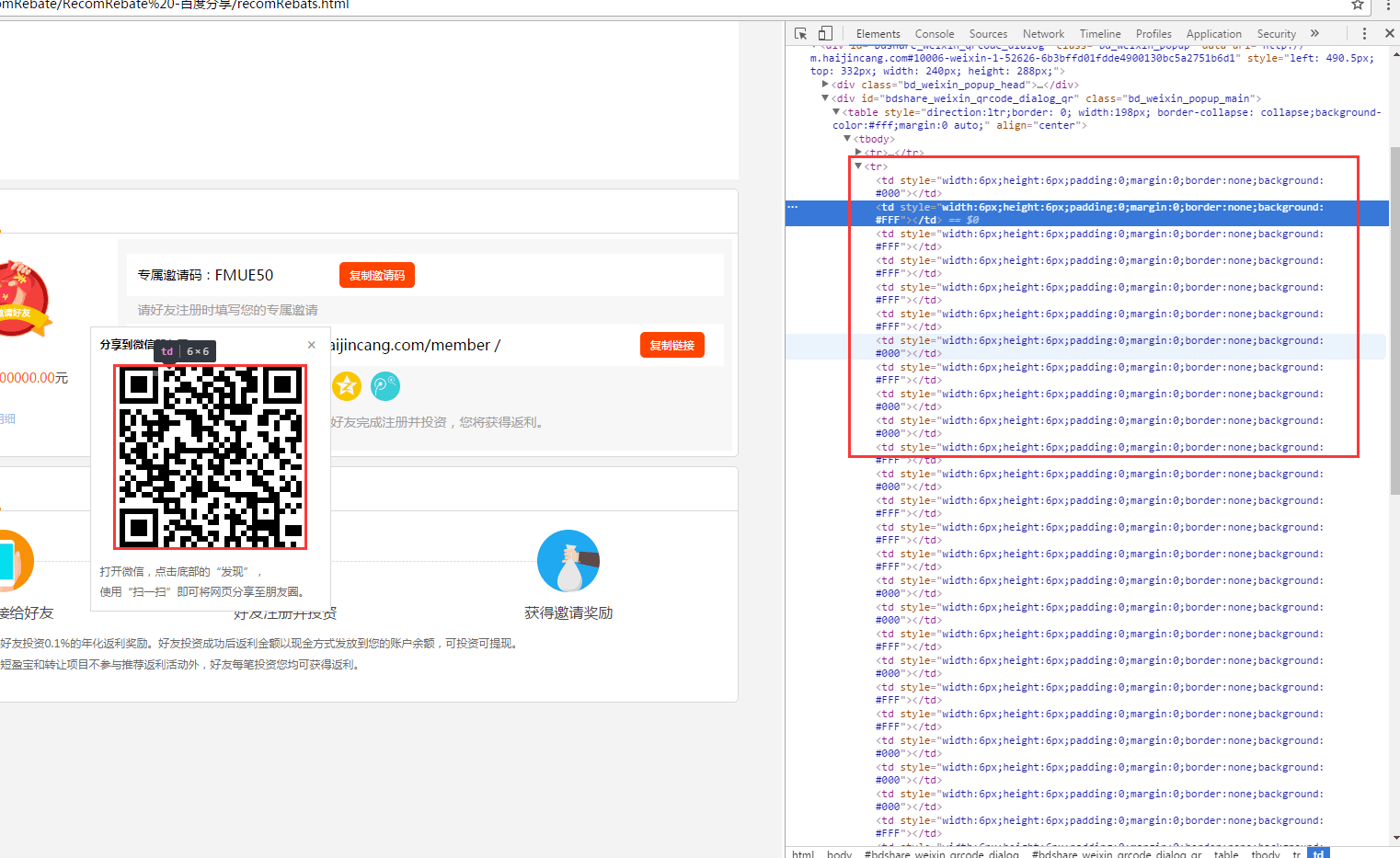Switch to the Network tab
Viewport: 1400px width, 858px height.
[1043, 34]
